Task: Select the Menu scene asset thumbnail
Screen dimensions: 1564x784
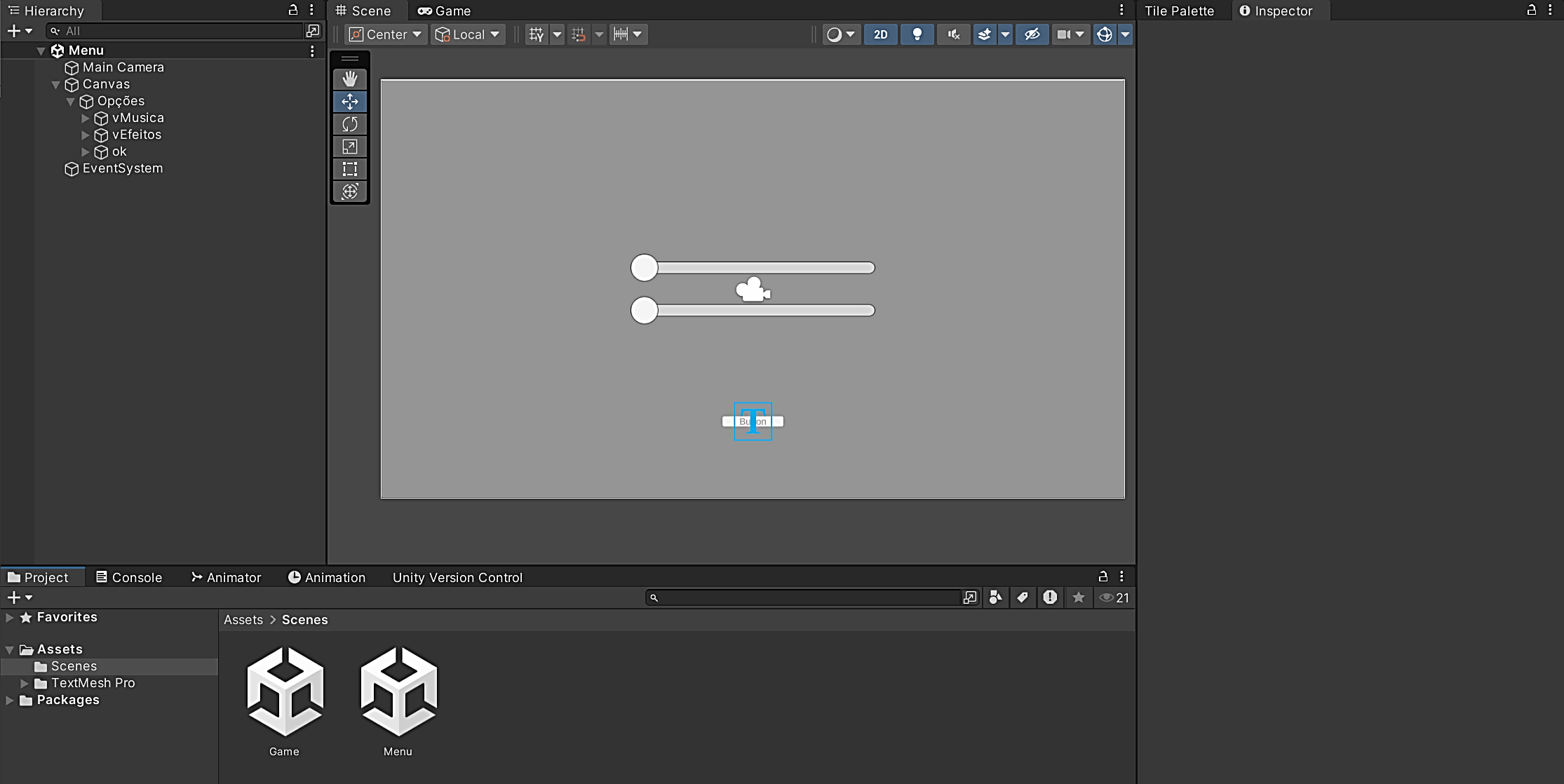Action: (398, 691)
